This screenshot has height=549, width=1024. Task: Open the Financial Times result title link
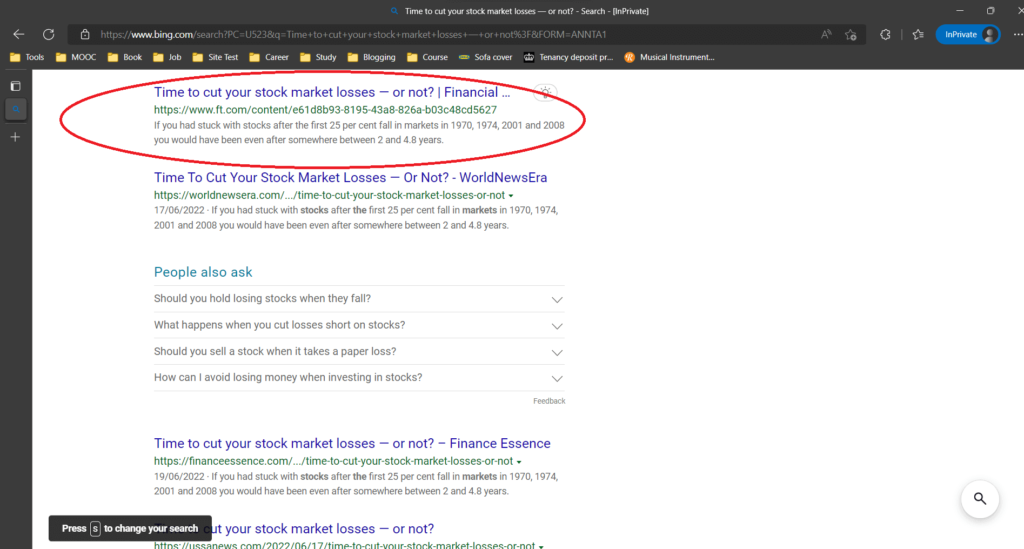pyautogui.click(x=332, y=92)
